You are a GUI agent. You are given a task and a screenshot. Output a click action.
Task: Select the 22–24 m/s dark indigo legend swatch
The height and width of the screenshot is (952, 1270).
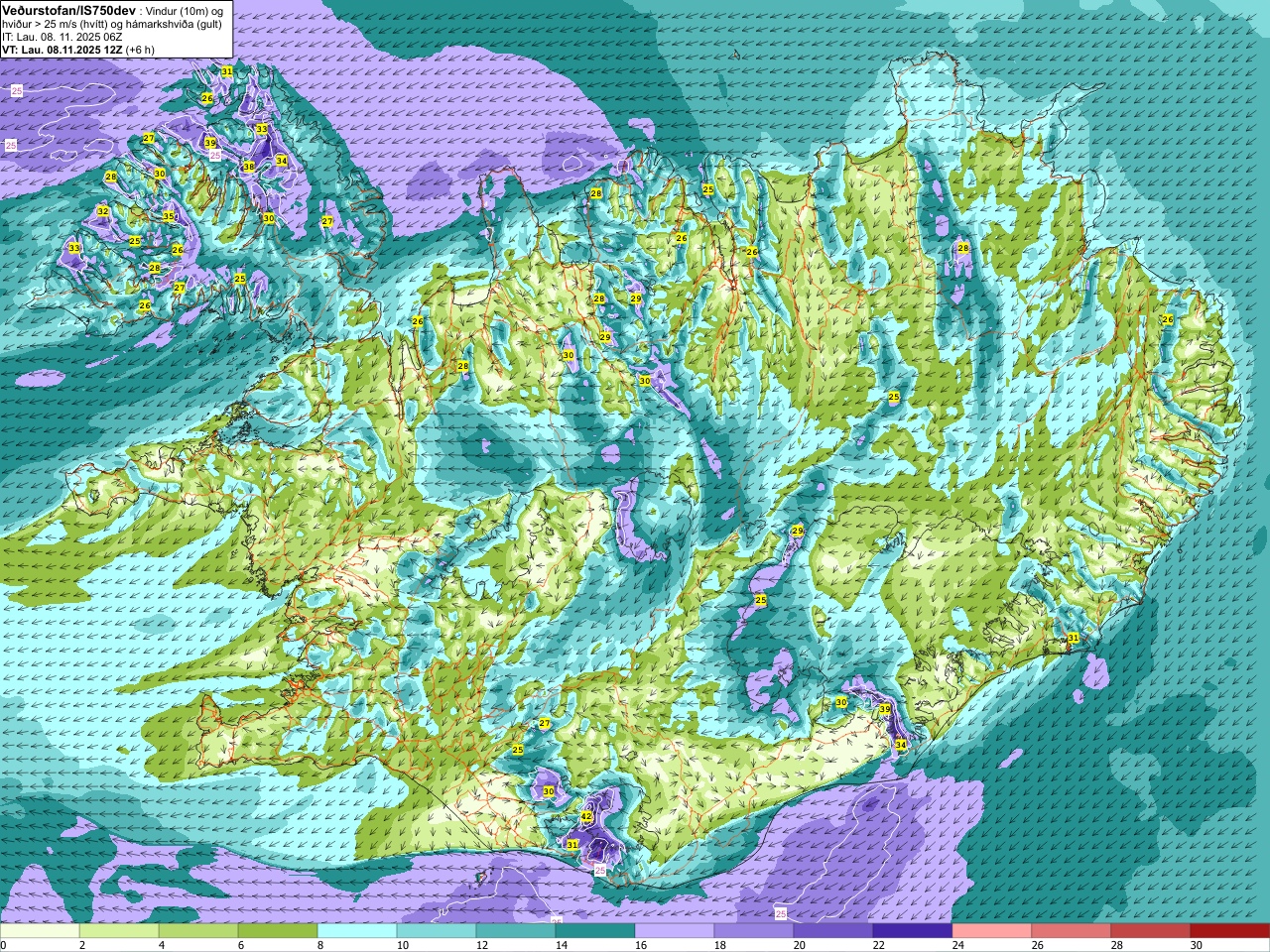point(913,931)
